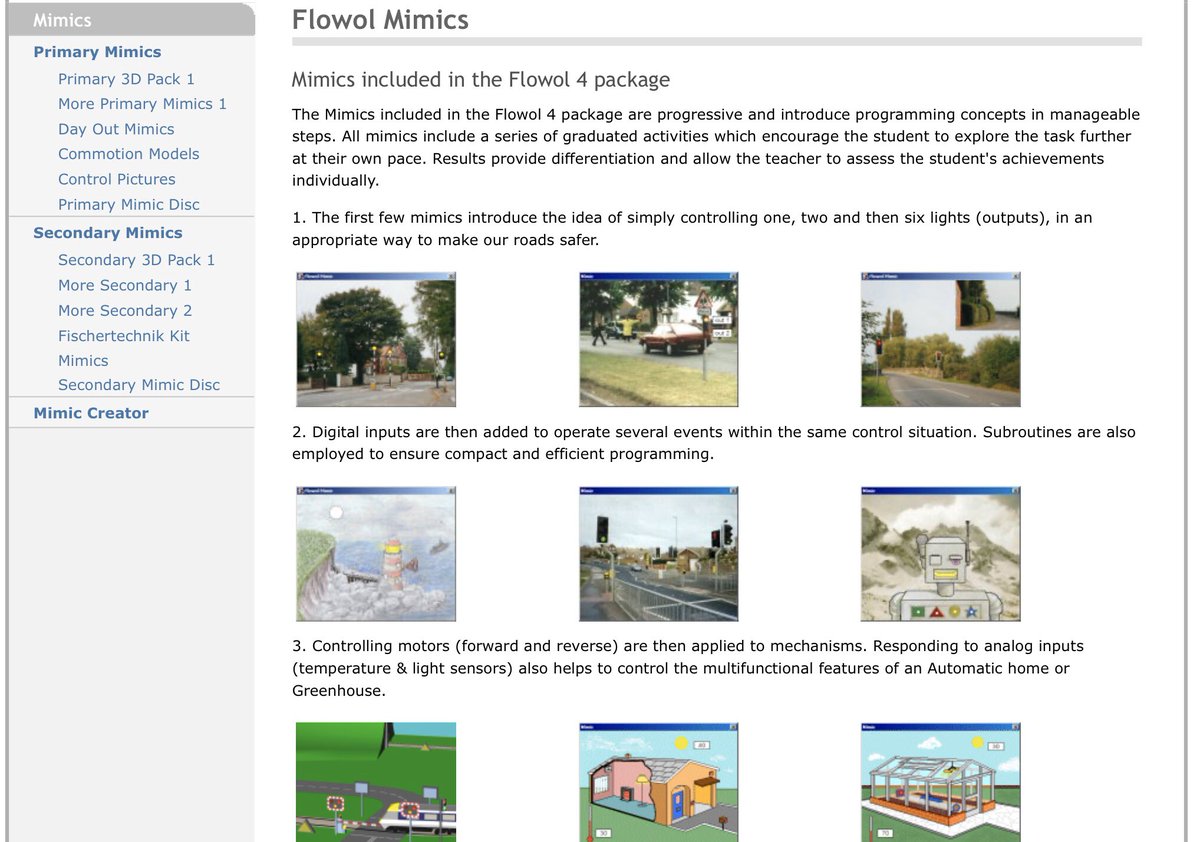View the automatic home mimic thumbnail
This screenshot has height=842, width=1200.
658,782
